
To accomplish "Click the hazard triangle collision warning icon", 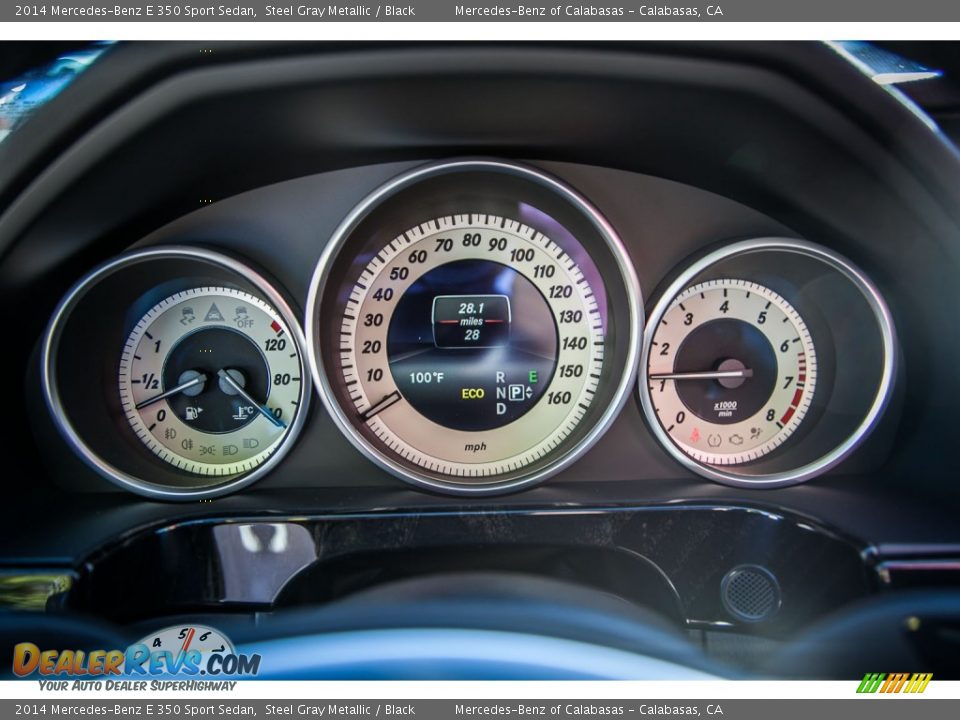I will [x=214, y=312].
